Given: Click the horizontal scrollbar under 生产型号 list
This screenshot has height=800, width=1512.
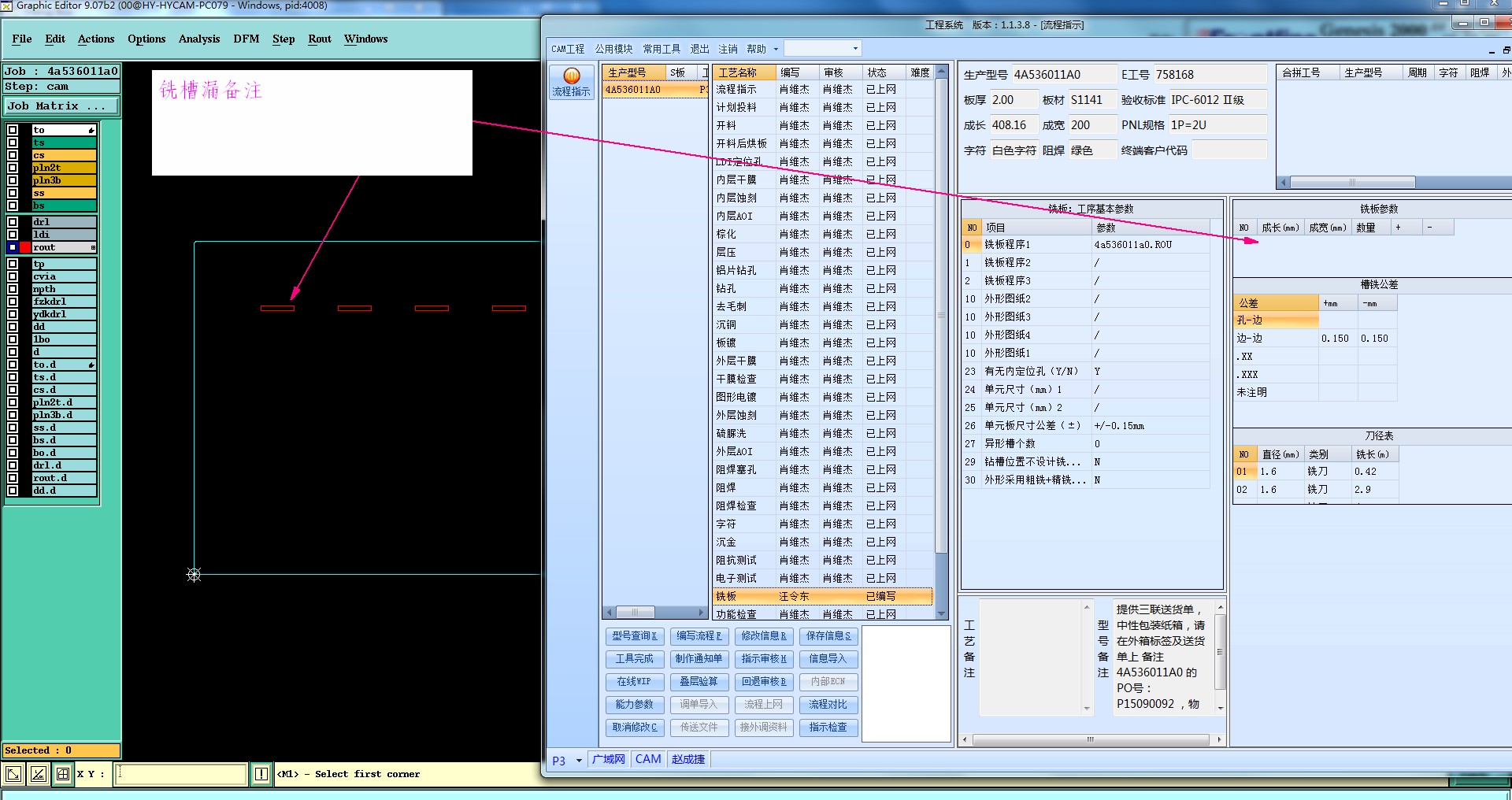Looking at the screenshot, I should (654, 612).
